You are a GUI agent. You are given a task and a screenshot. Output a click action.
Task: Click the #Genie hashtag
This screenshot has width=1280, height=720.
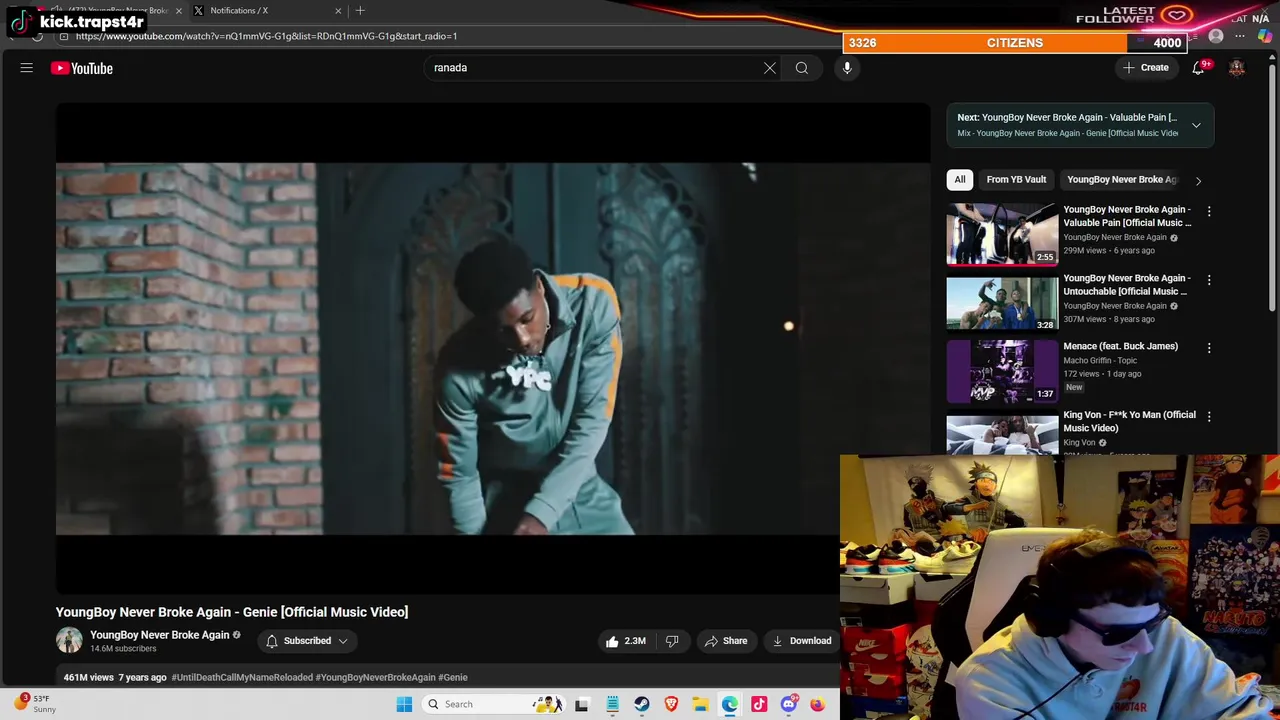[x=453, y=678]
